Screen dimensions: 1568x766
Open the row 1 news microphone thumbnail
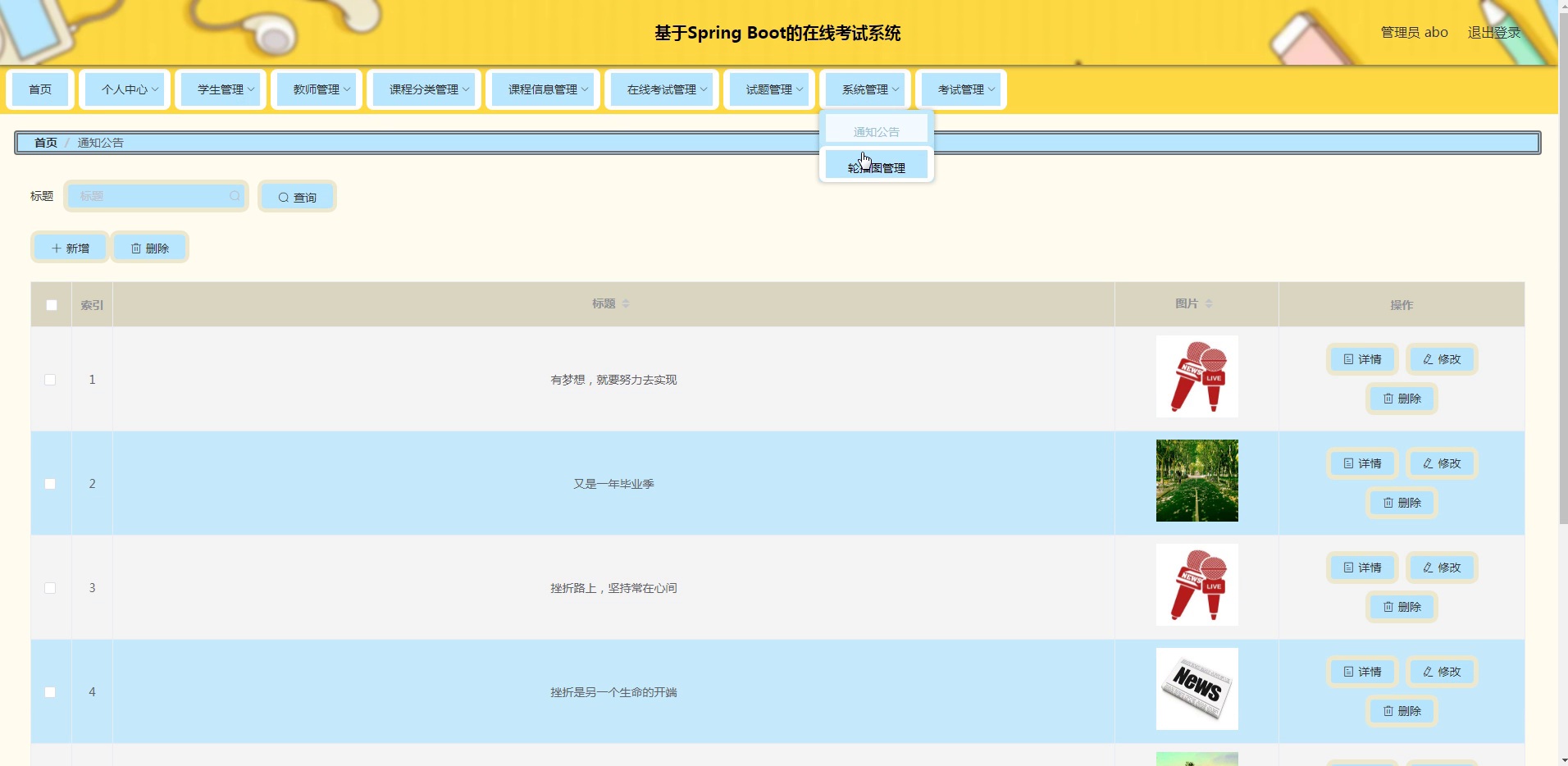[1197, 376]
